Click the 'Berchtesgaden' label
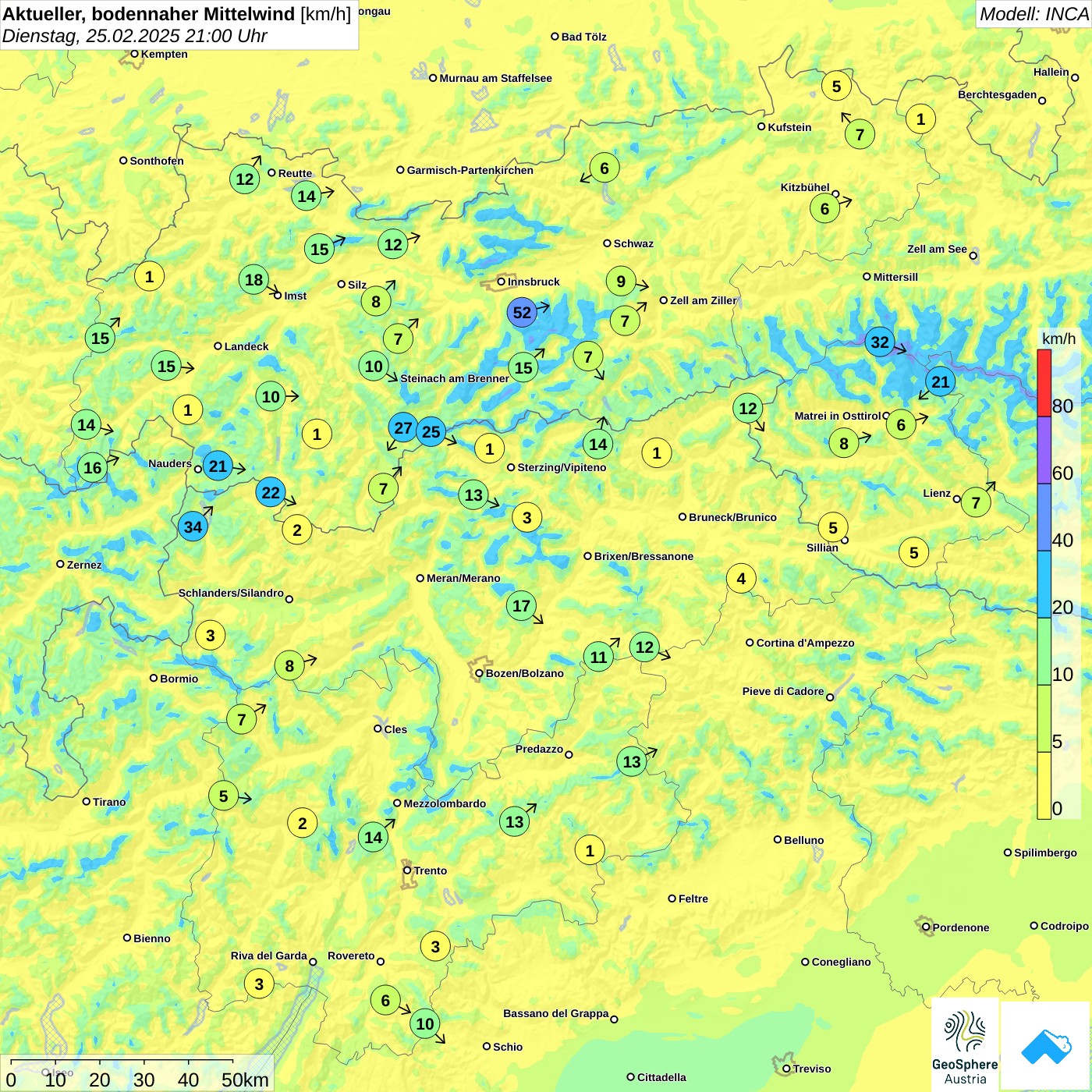This screenshot has height=1092, width=1092. 998,94
